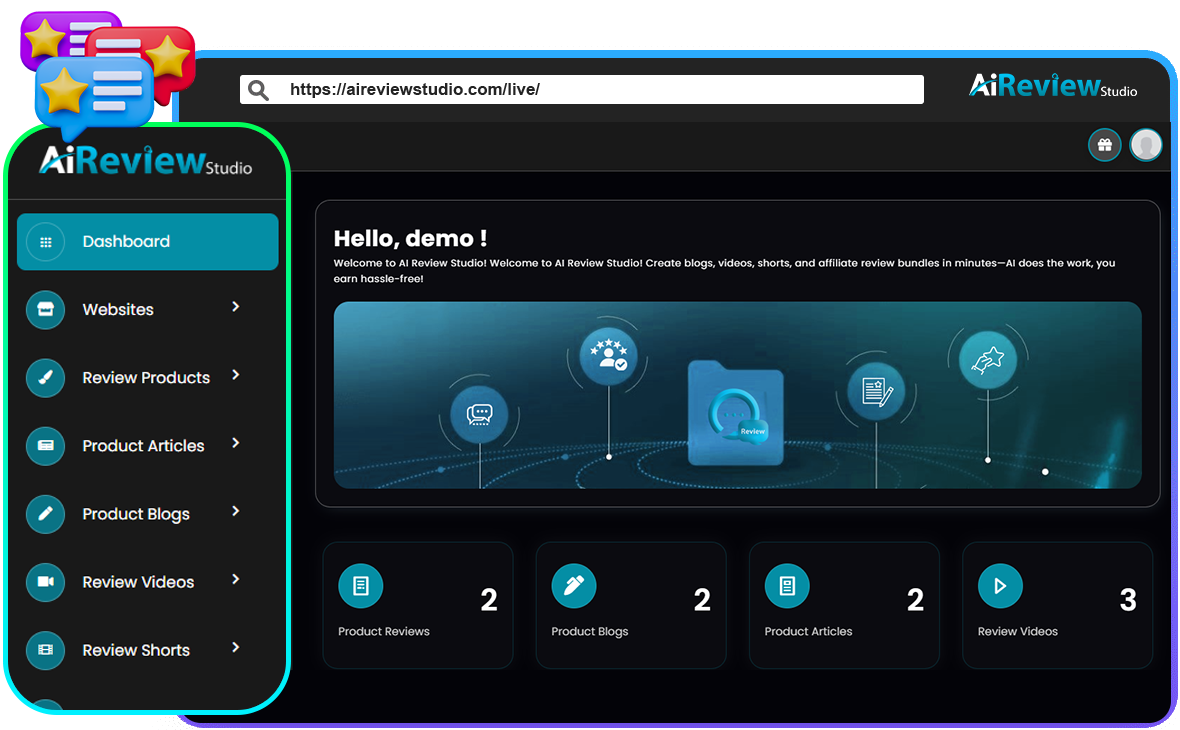The image size is (1180, 730).
Task: Click the welcome banner image
Action: 737,395
